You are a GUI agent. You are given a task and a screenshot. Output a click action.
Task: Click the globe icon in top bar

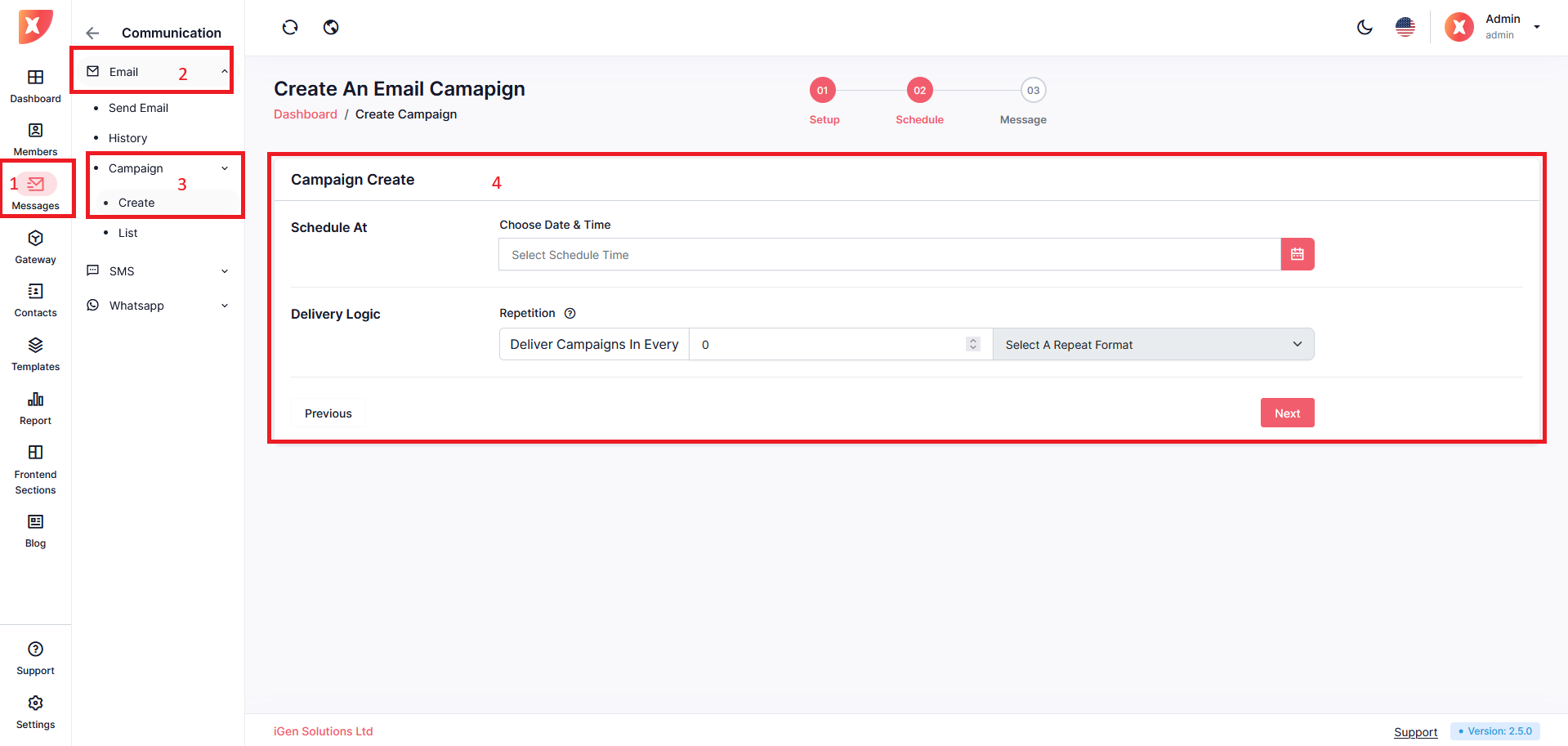(x=331, y=28)
